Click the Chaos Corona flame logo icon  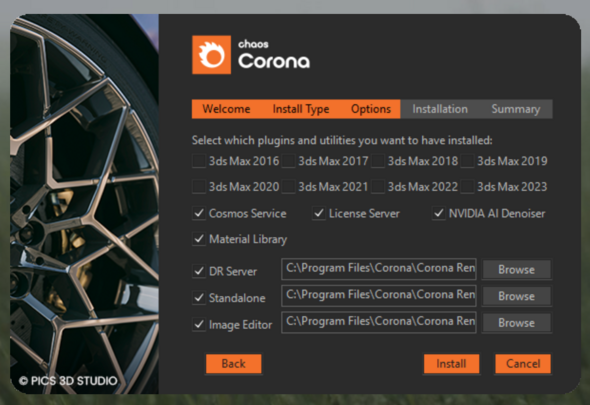(x=211, y=55)
